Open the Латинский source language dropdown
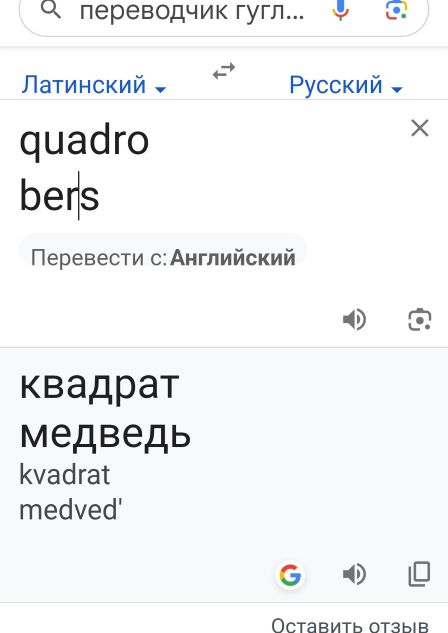This screenshot has width=448, height=633. click(94, 85)
